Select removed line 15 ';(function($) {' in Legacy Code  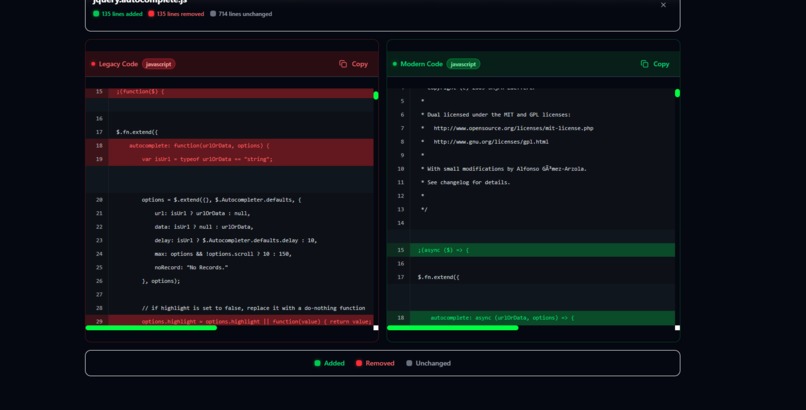click(x=229, y=92)
